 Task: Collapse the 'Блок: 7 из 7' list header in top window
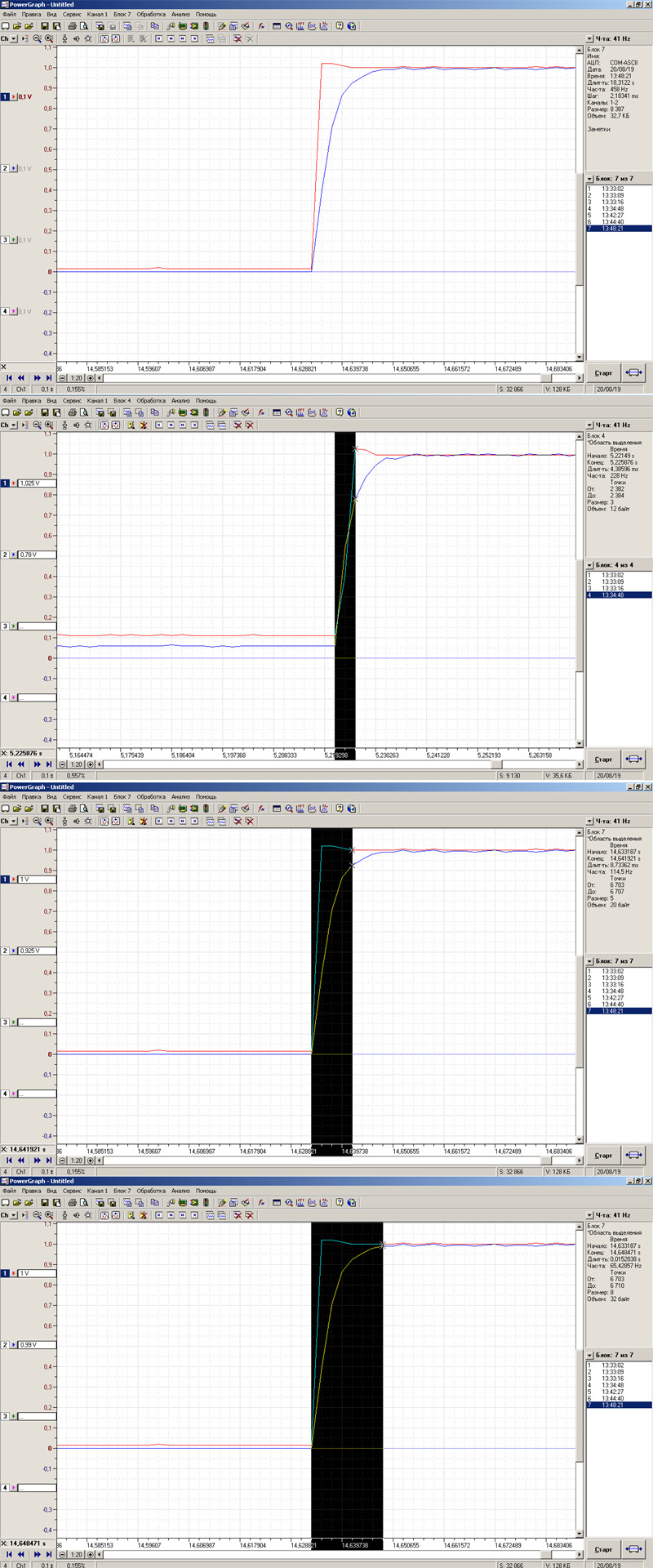(589, 178)
